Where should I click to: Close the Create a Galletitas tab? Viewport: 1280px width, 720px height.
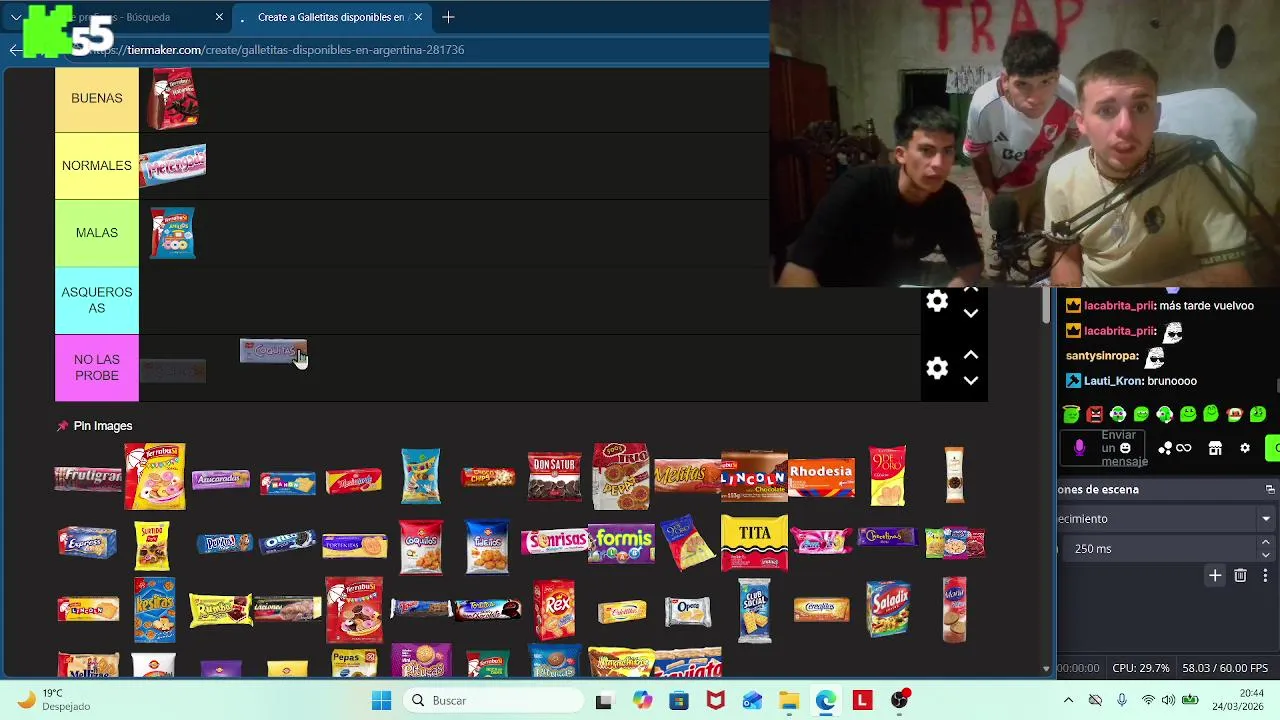418,17
